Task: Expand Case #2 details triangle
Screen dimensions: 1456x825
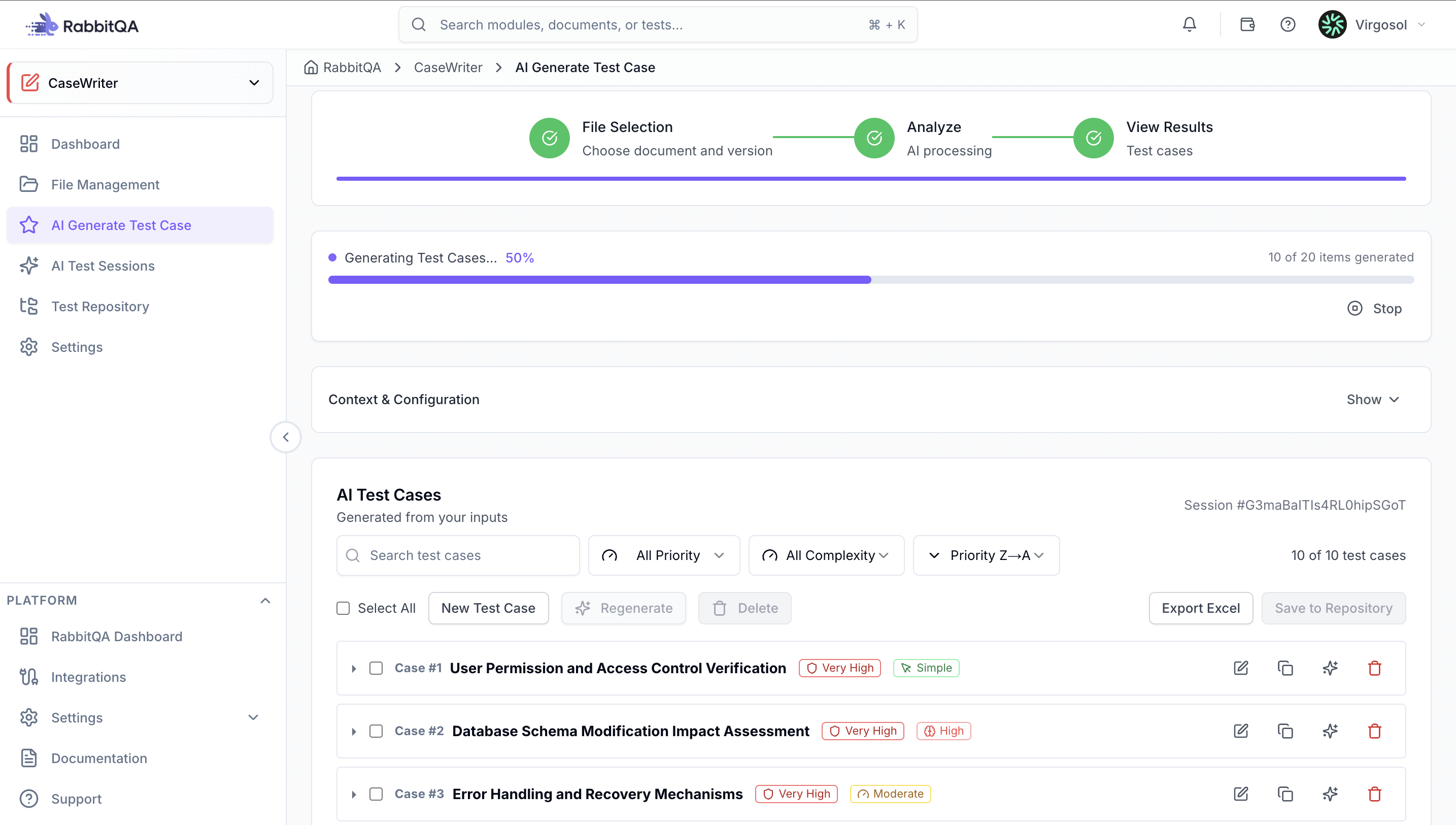Action: click(x=354, y=732)
